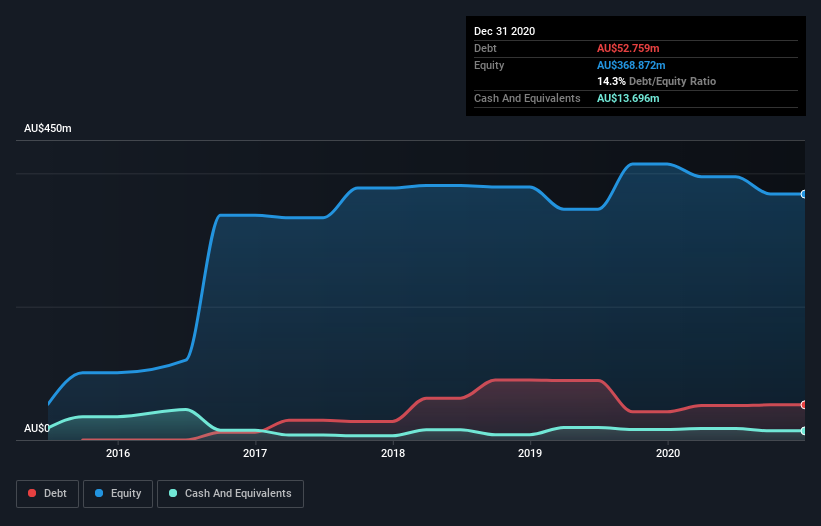The height and width of the screenshot is (526, 821).
Task: Toggle Cash And Equivalents legend button
Action: 230,494
